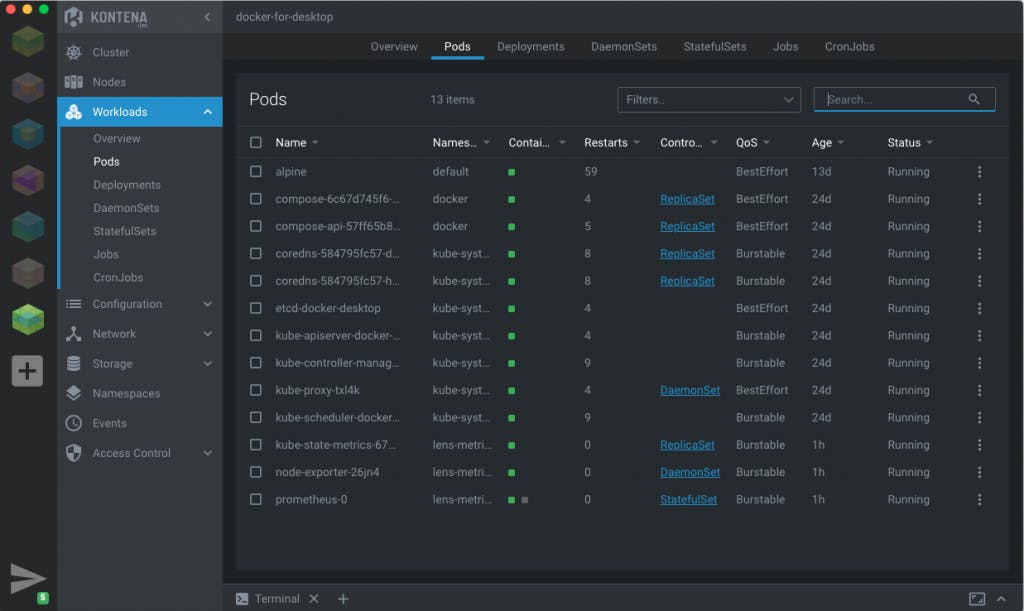This screenshot has height=611, width=1024.
Task: Open three-dot menu for alpine pod
Action: (x=979, y=172)
